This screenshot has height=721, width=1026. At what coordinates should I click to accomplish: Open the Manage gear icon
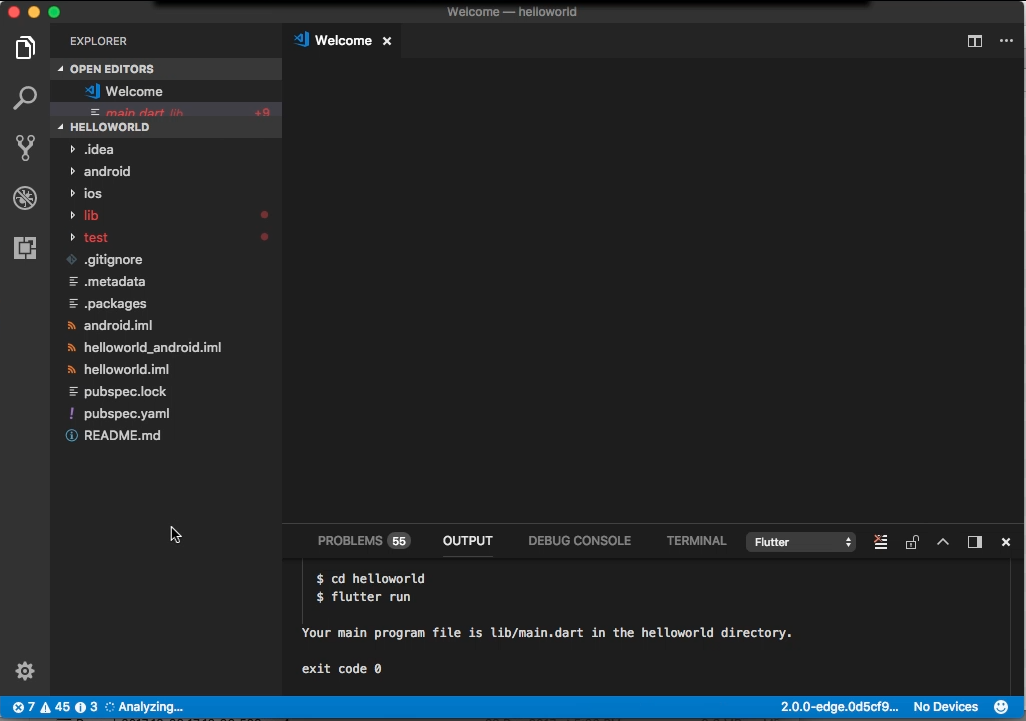pos(25,671)
